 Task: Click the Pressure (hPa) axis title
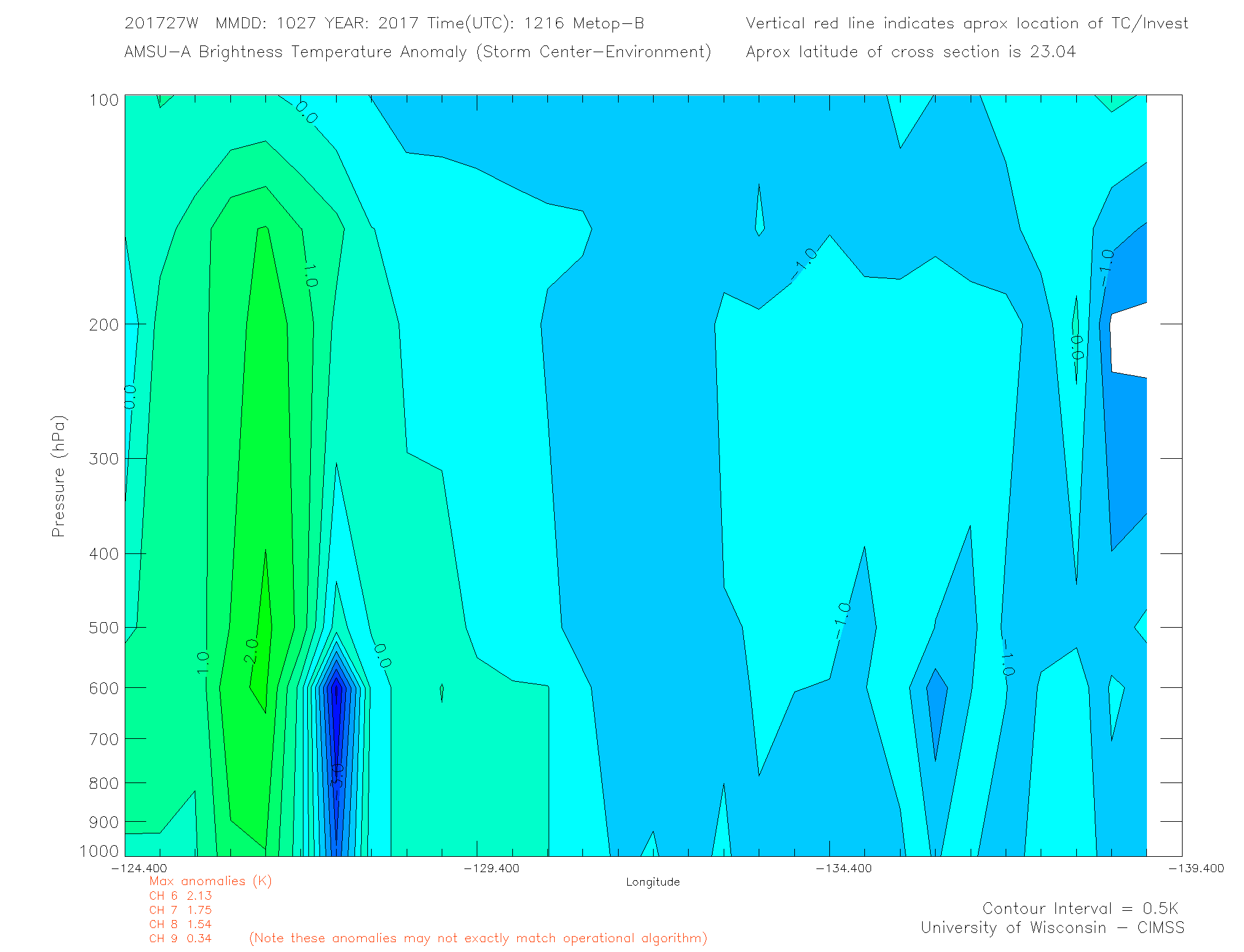pyautogui.click(x=58, y=476)
